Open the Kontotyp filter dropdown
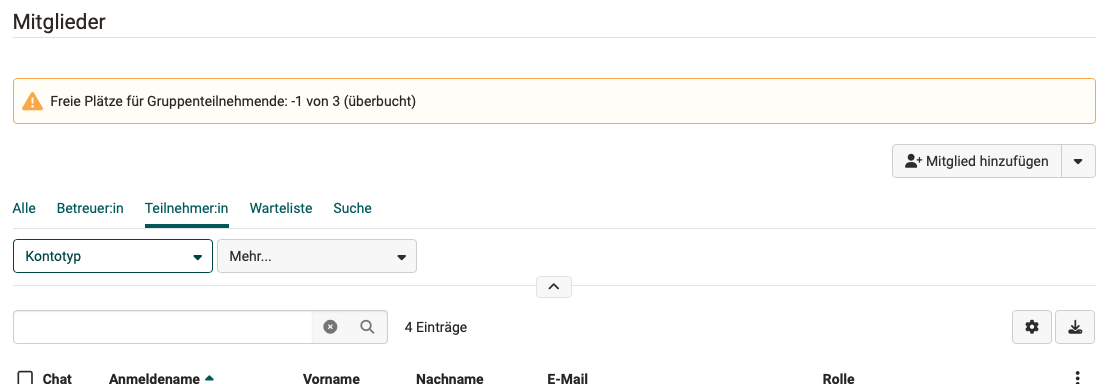Image resolution: width=1107 pixels, height=384 pixels. coord(113,256)
